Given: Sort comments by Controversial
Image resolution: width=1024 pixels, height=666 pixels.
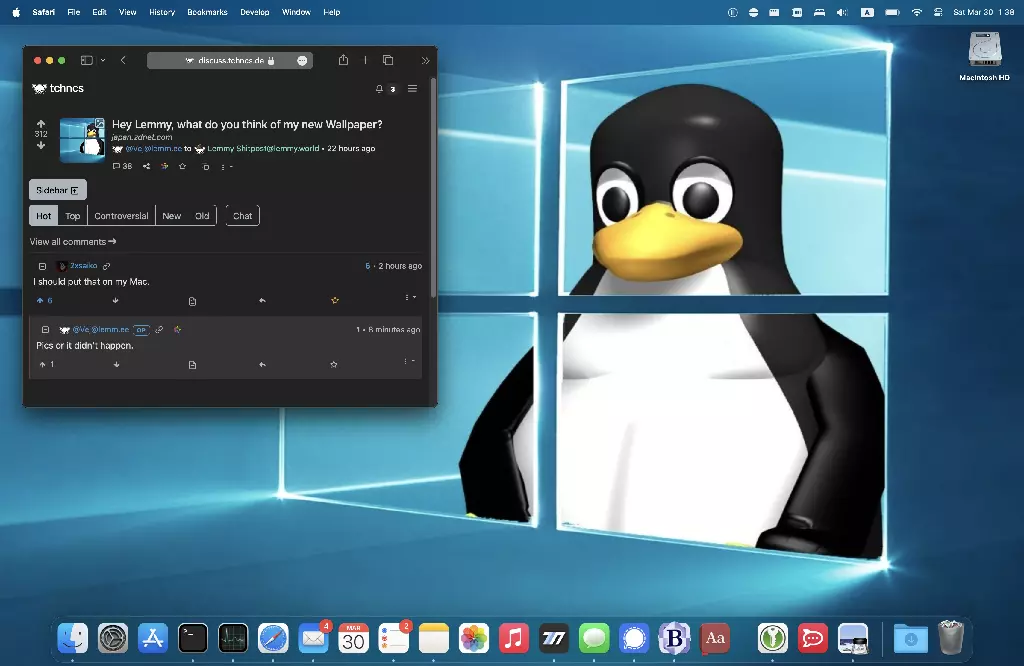Looking at the screenshot, I should coord(121,216).
